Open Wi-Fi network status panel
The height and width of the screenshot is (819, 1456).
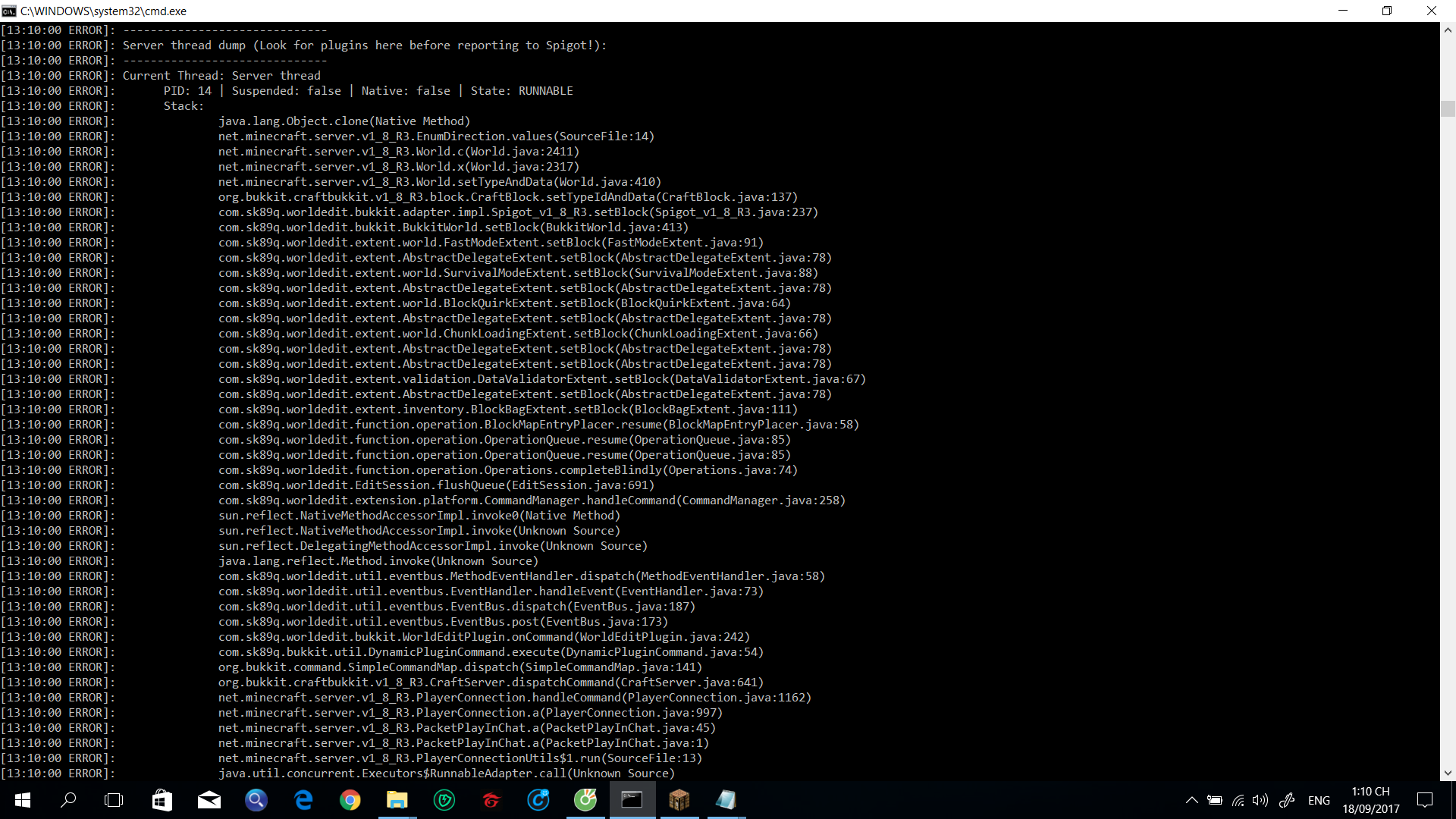click(x=1238, y=800)
